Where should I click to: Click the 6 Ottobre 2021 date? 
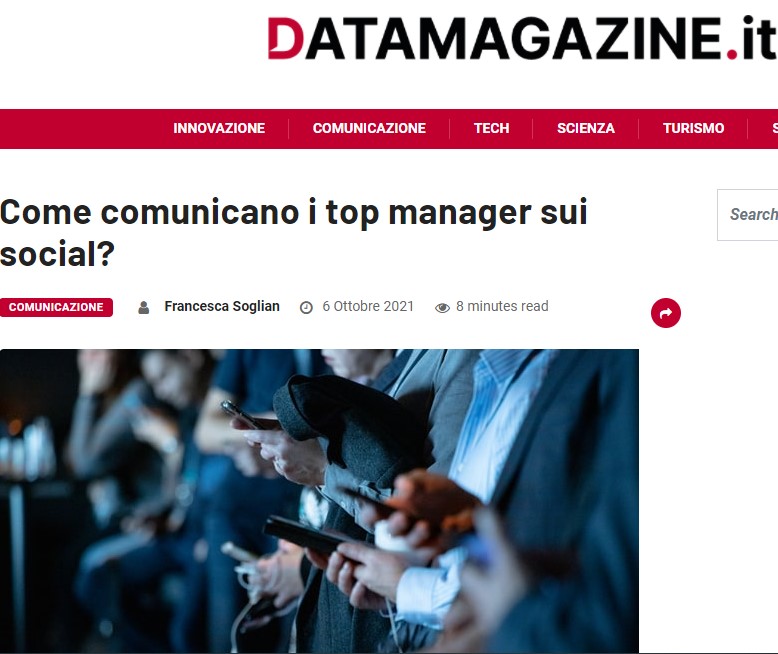[368, 306]
